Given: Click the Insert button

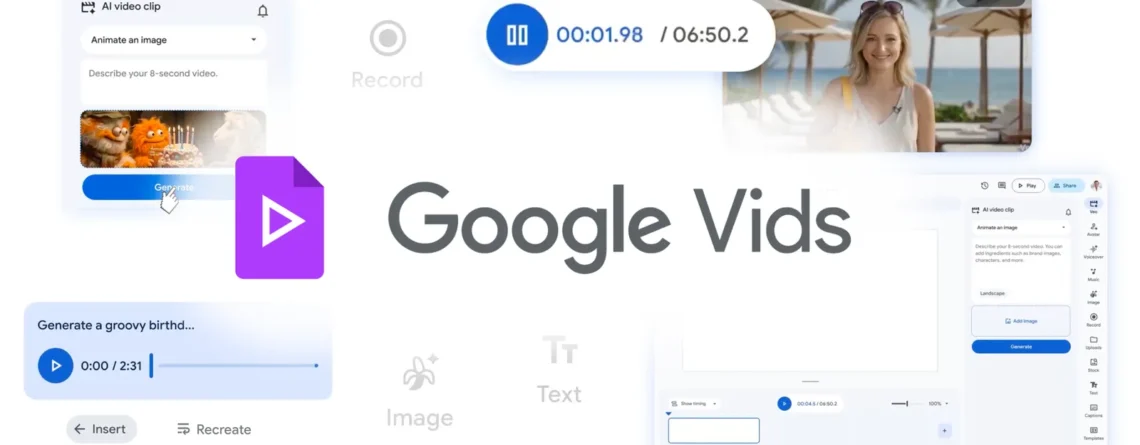Looking at the screenshot, I should point(101,429).
